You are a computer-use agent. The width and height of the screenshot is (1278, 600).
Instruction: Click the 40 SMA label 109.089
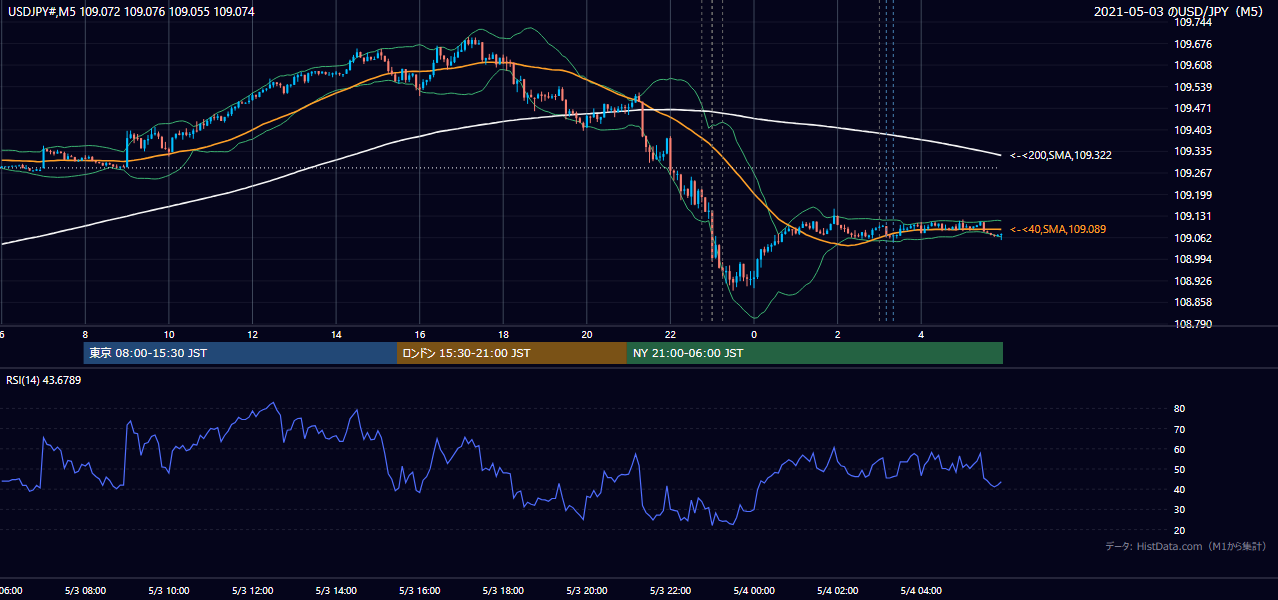1058,230
